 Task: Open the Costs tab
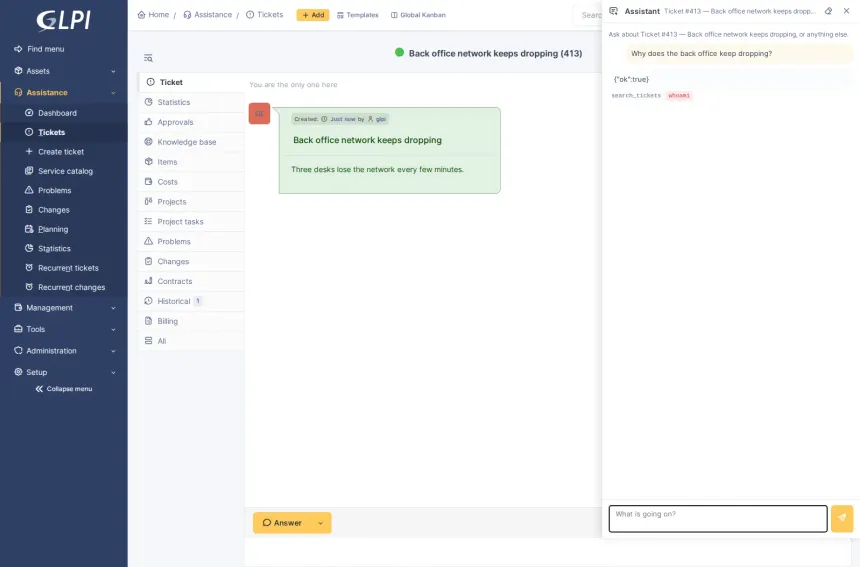point(191,182)
